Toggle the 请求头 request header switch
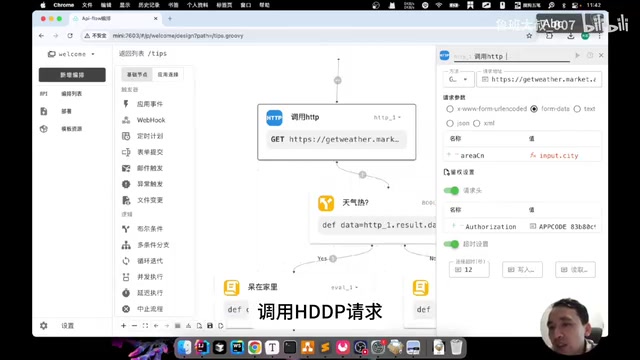This screenshot has height=360, width=640. 451,191
